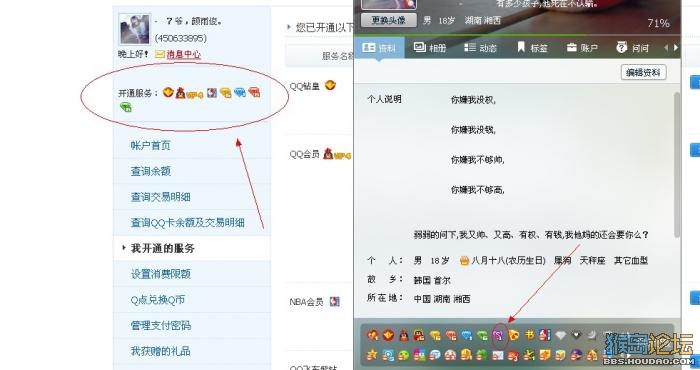Click the 韩国 首尔 hometown text
Screen dimensions: 700x370
click(x=432, y=280)
